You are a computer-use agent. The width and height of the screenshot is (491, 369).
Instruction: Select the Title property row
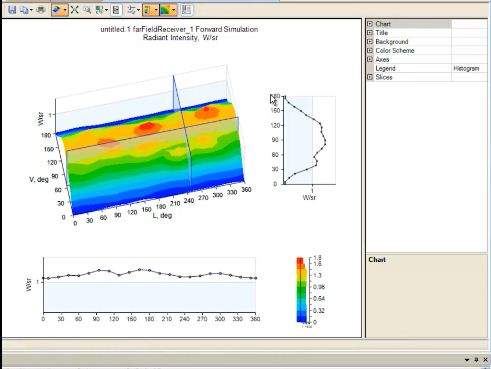[x=426, y=33]
